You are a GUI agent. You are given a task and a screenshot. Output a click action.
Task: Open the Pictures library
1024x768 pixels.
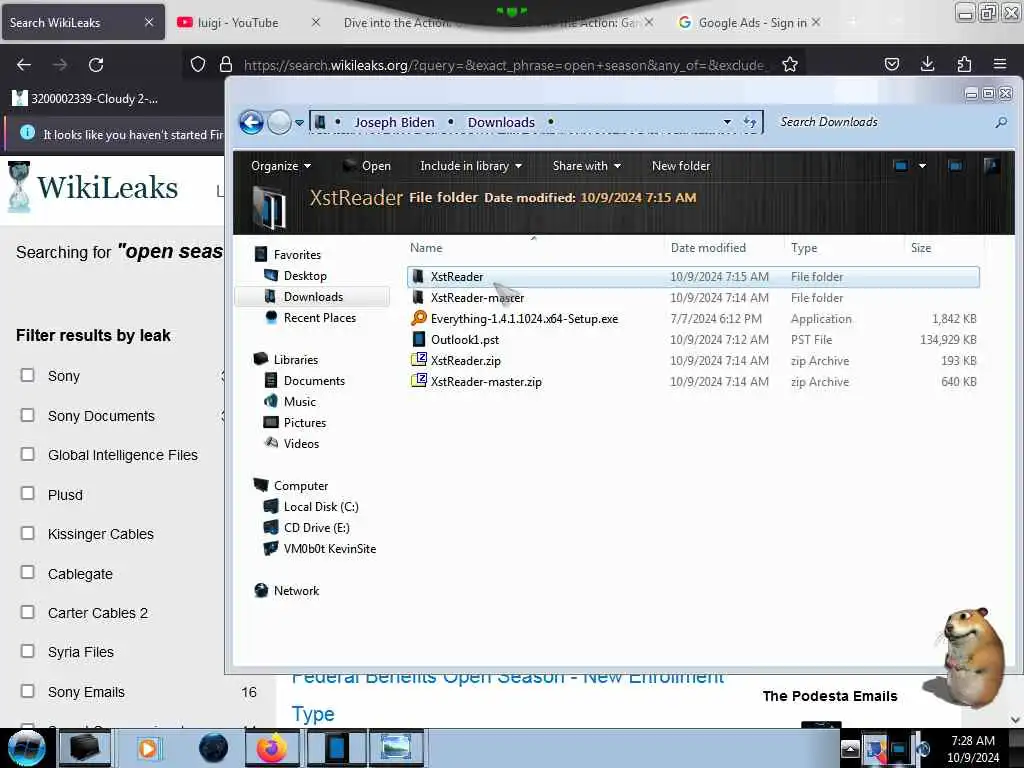(304, 423)
